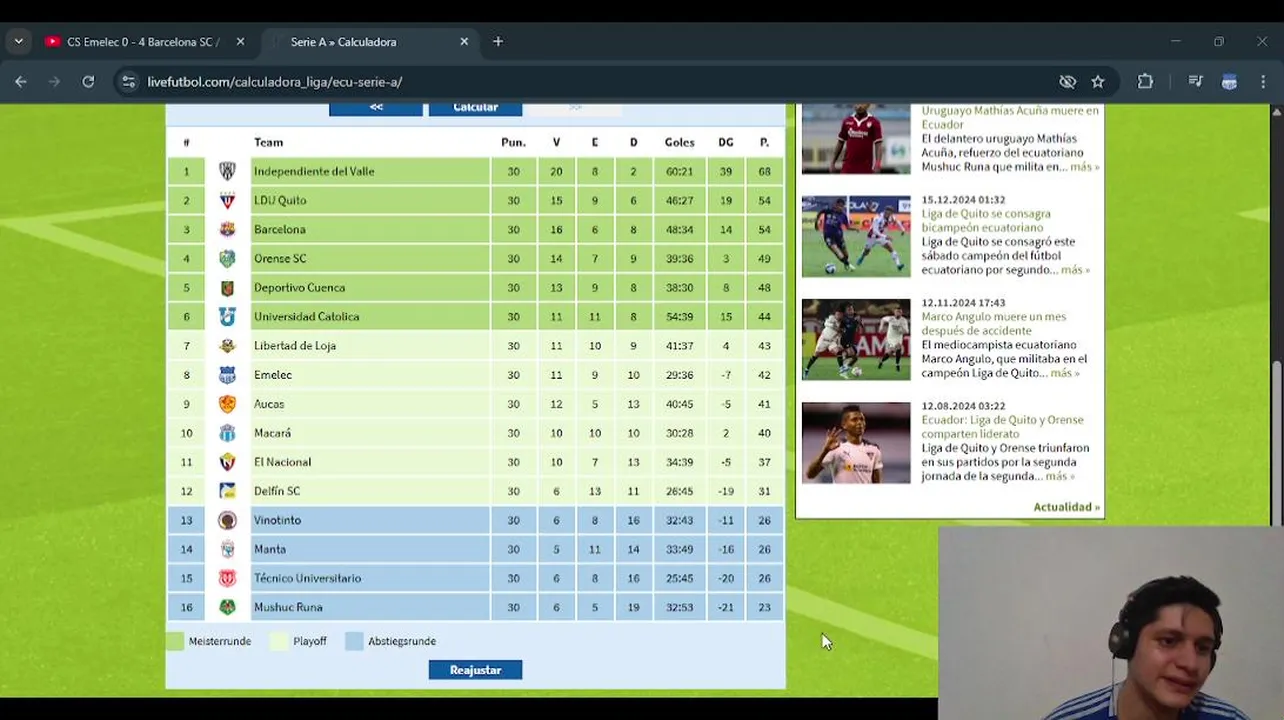Click the Aucas crest icon
1284x720 pixels.
227,404
